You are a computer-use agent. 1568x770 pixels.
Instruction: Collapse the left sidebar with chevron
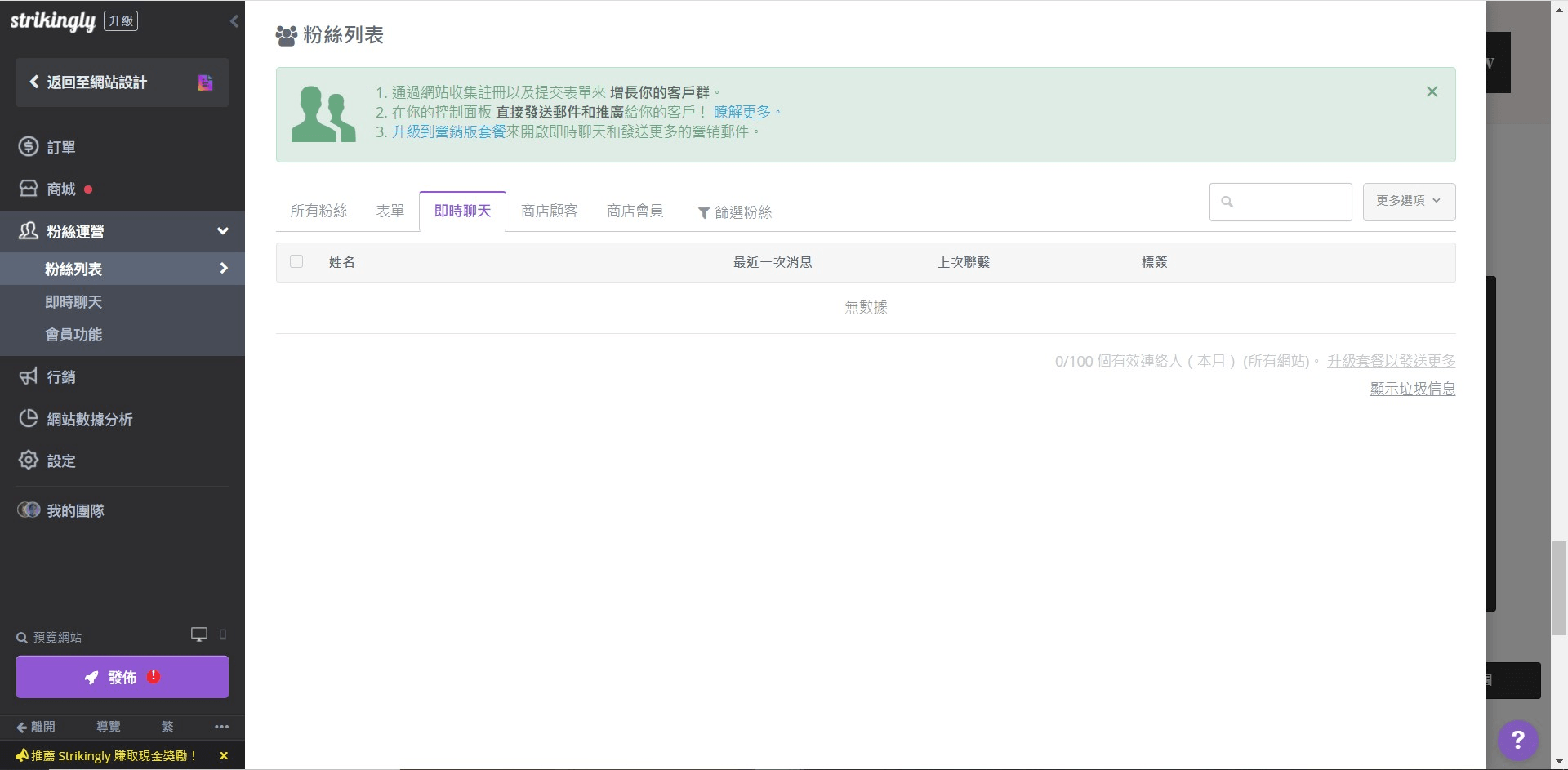pyautogui.click(x=235, y=21)
